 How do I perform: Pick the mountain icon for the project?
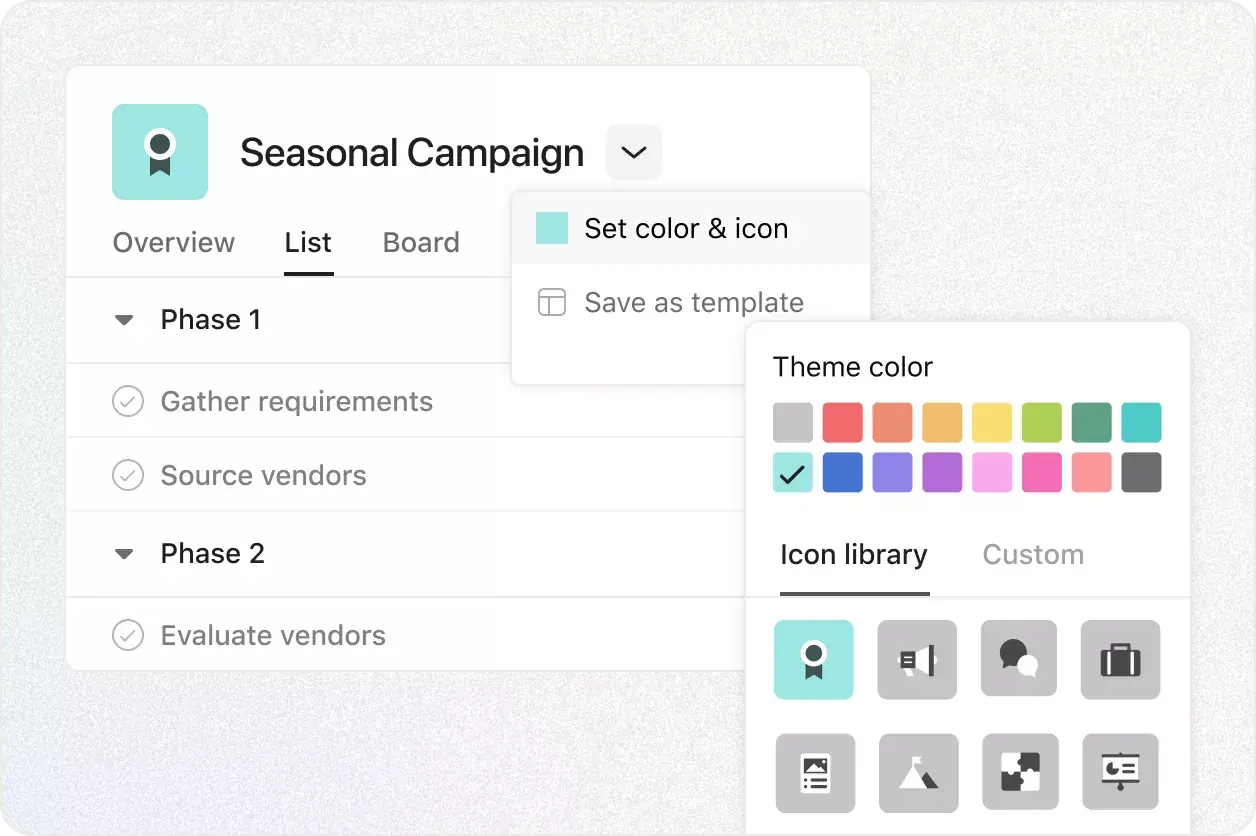pyautogui.click(x=917, y=773)
